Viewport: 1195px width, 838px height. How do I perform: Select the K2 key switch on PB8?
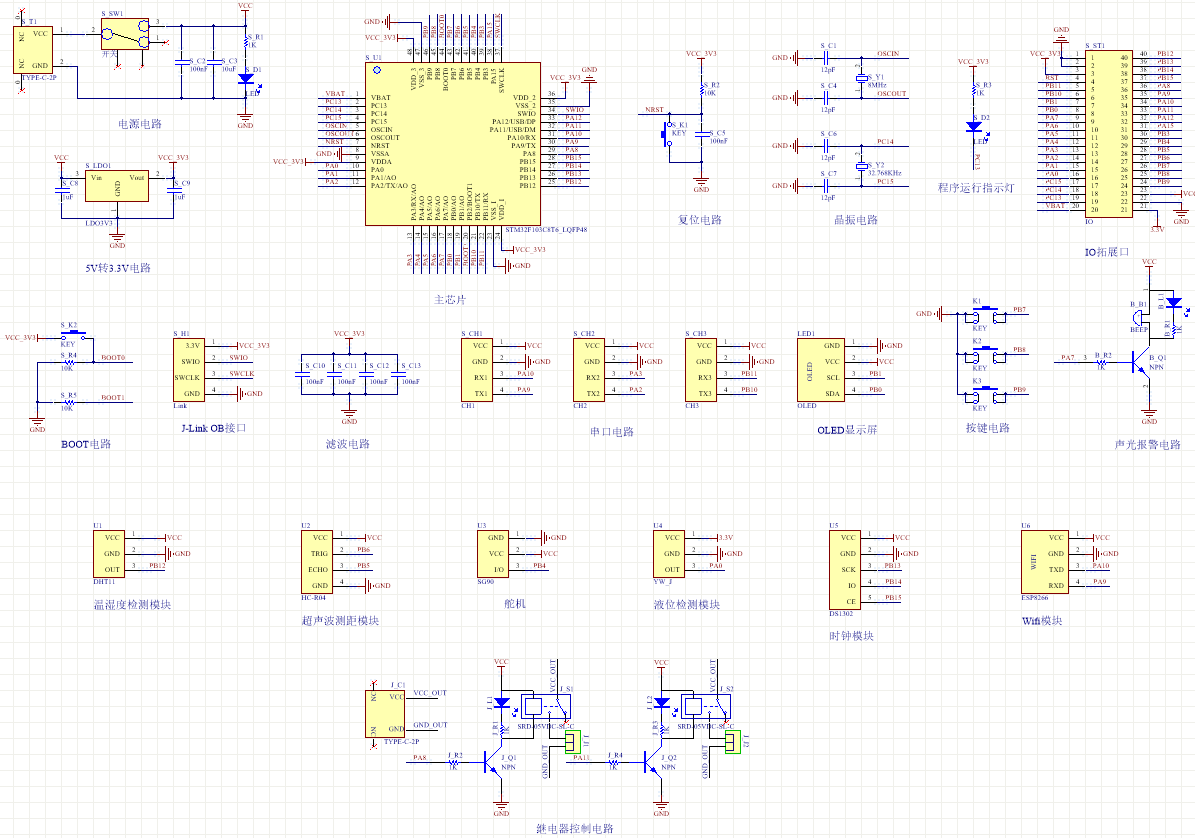pyautogui.click(x=987, y=354)
